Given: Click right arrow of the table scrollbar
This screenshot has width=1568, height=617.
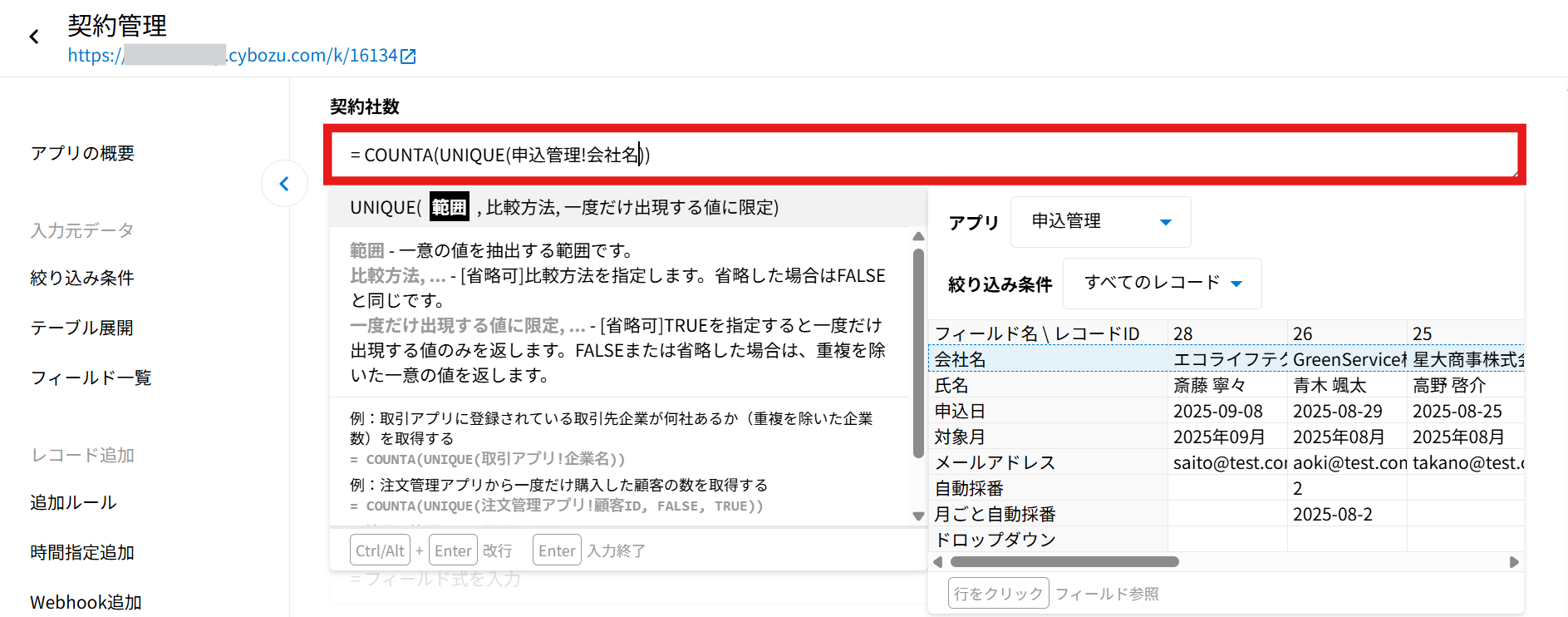Looking at the screenshot, I should (1514, 562).
